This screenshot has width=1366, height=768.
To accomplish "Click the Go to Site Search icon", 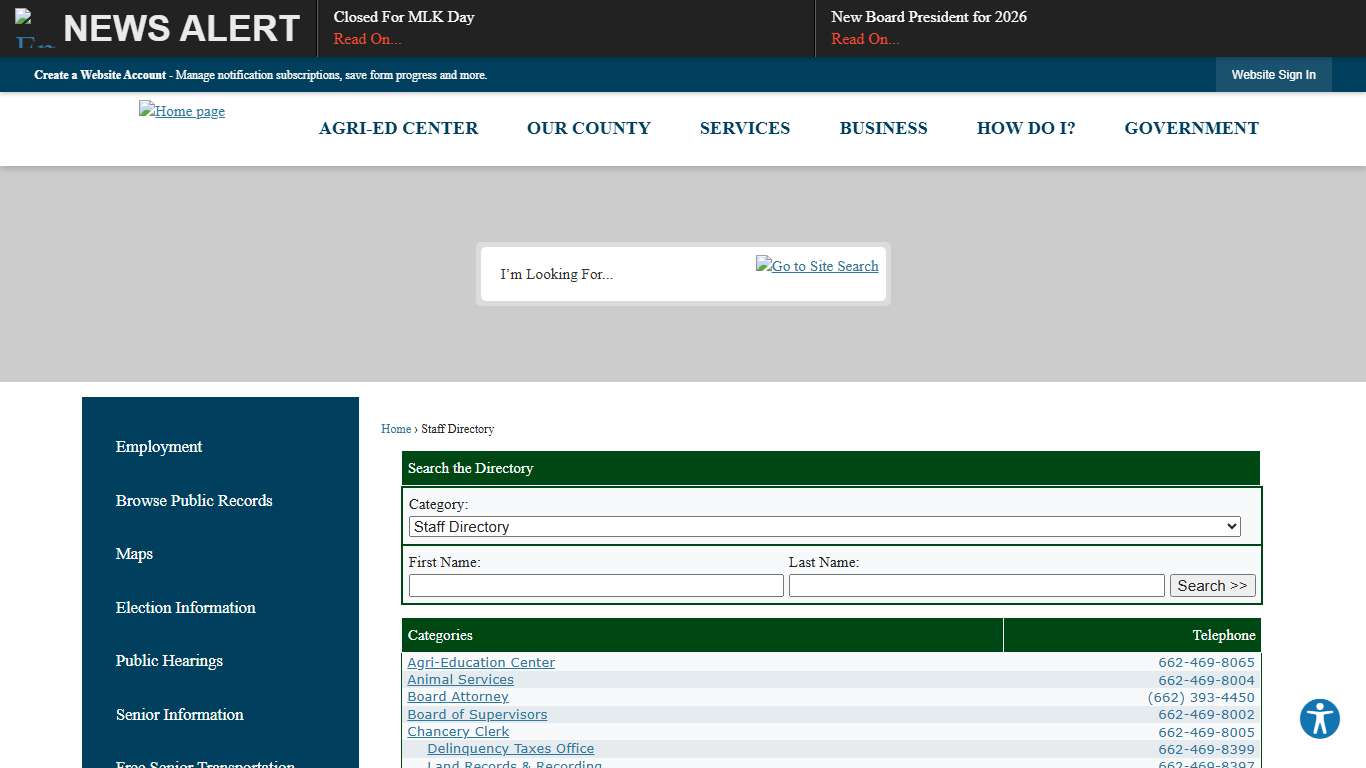I will pyautogui.click(x=817, y=266).
